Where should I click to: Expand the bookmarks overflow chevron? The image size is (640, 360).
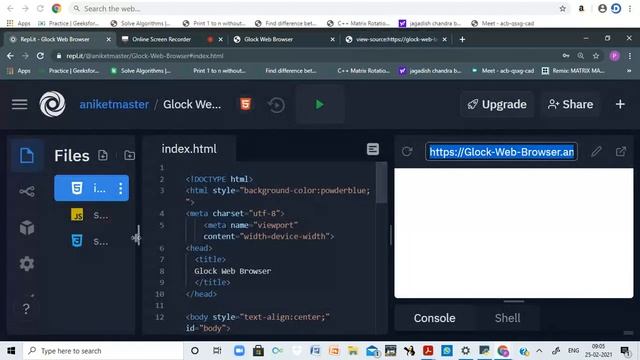pyautogui.click(x=629, y=71)
